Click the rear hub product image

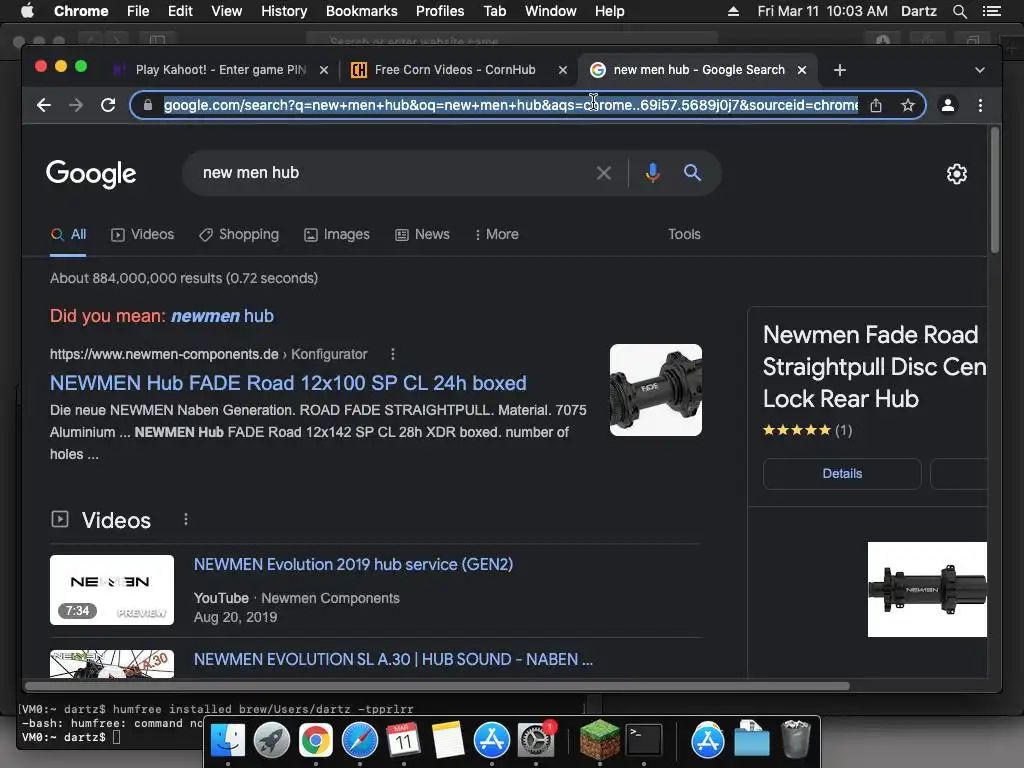click(x=927, y=589)
